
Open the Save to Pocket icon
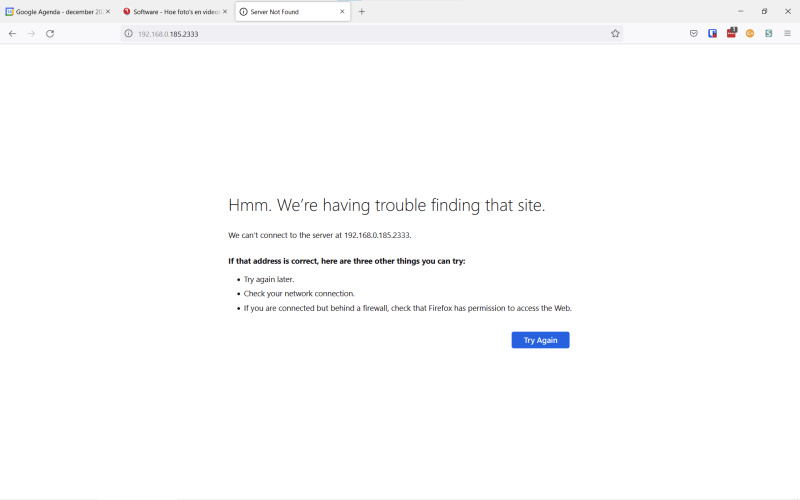[694, 33]
